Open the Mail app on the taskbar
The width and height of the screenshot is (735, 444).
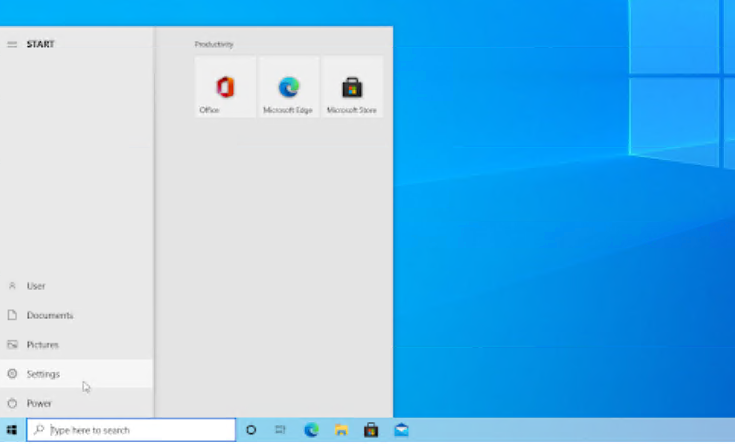(401, 430)
